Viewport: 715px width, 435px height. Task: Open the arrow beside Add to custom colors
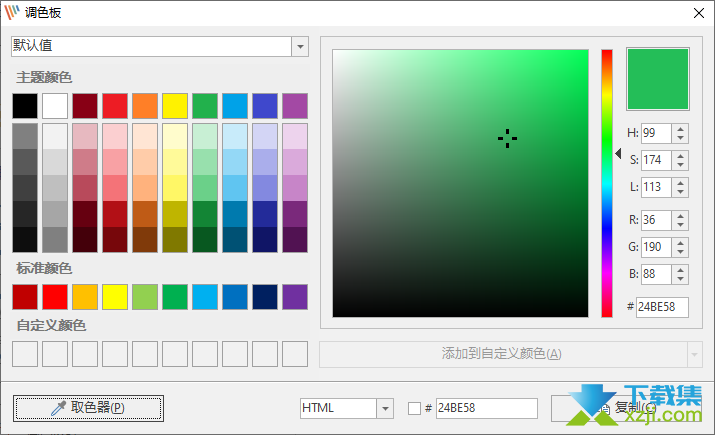pyautogui.click(x=694, y=354)
